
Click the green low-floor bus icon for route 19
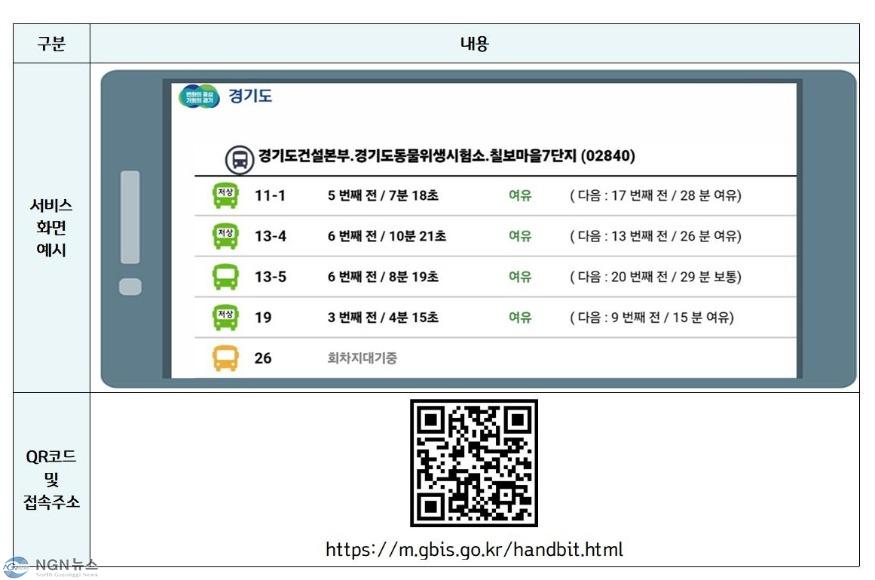[x=225, y=318]
